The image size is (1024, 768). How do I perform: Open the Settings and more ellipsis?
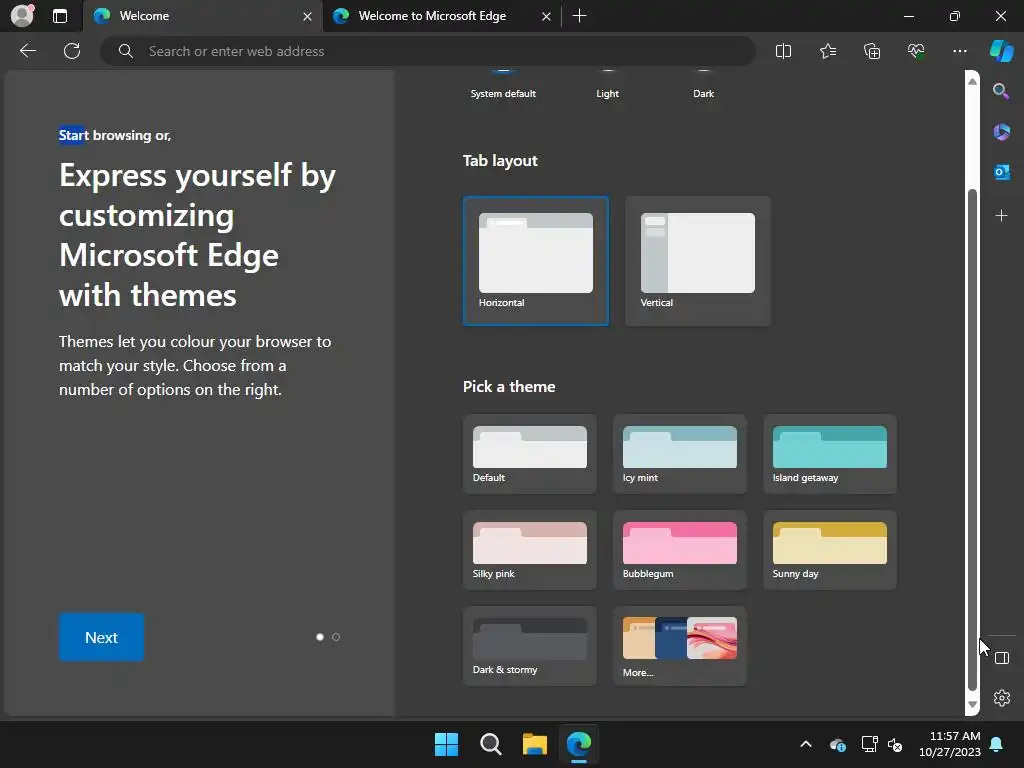point(959,51)
